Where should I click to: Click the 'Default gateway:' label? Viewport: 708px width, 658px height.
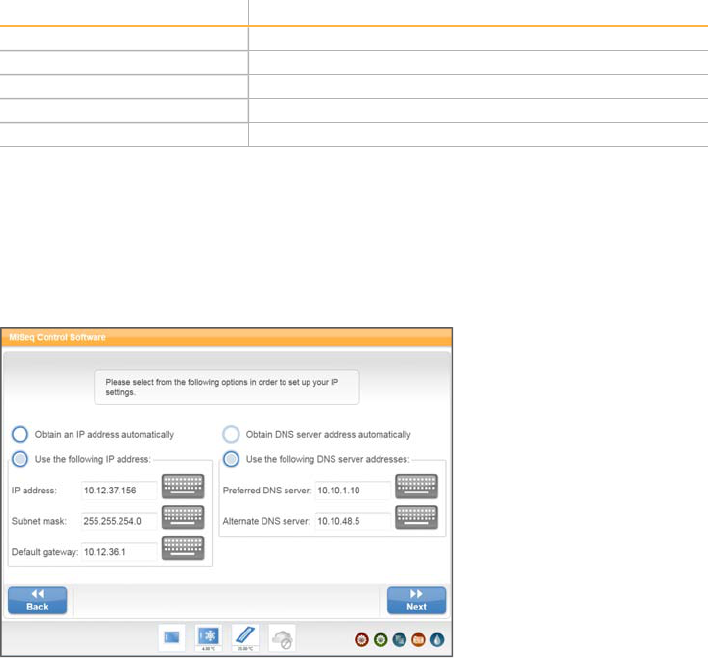pyautogui.click(x=45, y=552)
